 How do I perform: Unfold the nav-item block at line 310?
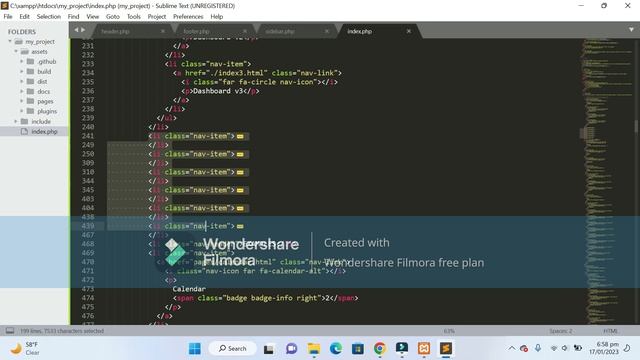240,172
